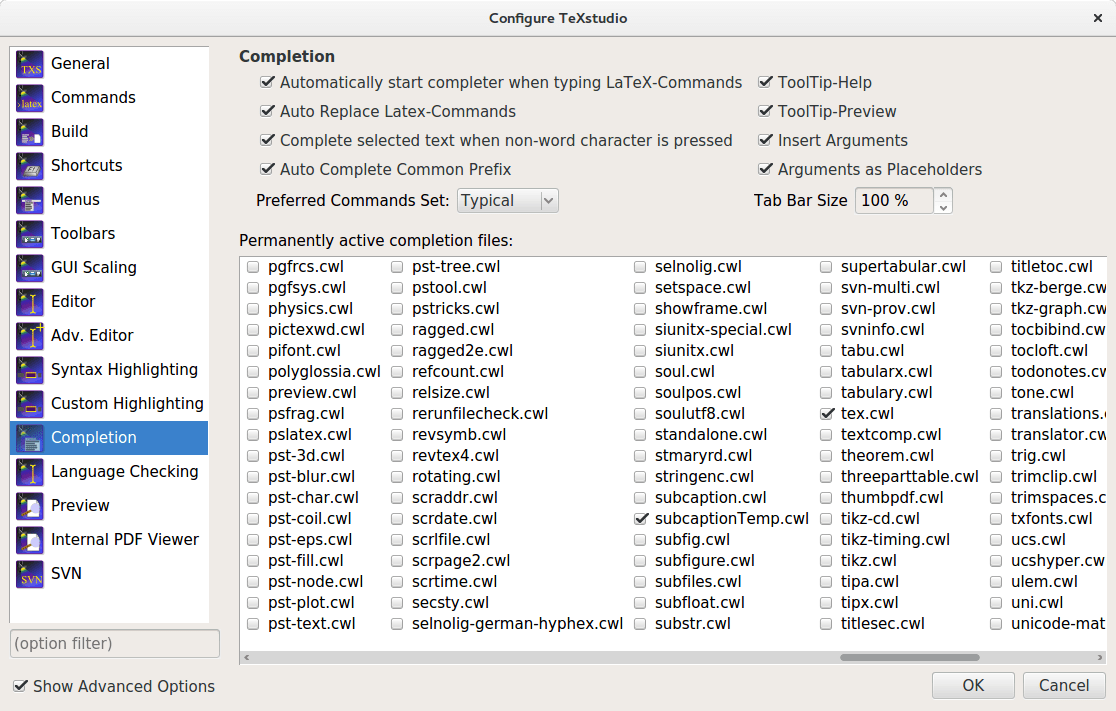Click the Cancel button

point(1064,685)
